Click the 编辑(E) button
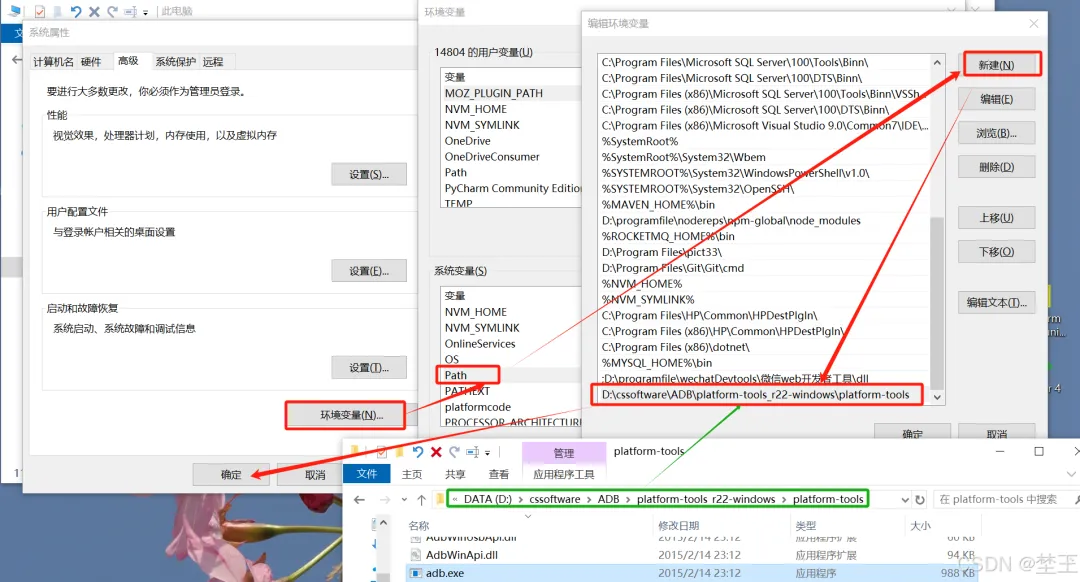The image size is (1080, 582). tap(997, 99)
